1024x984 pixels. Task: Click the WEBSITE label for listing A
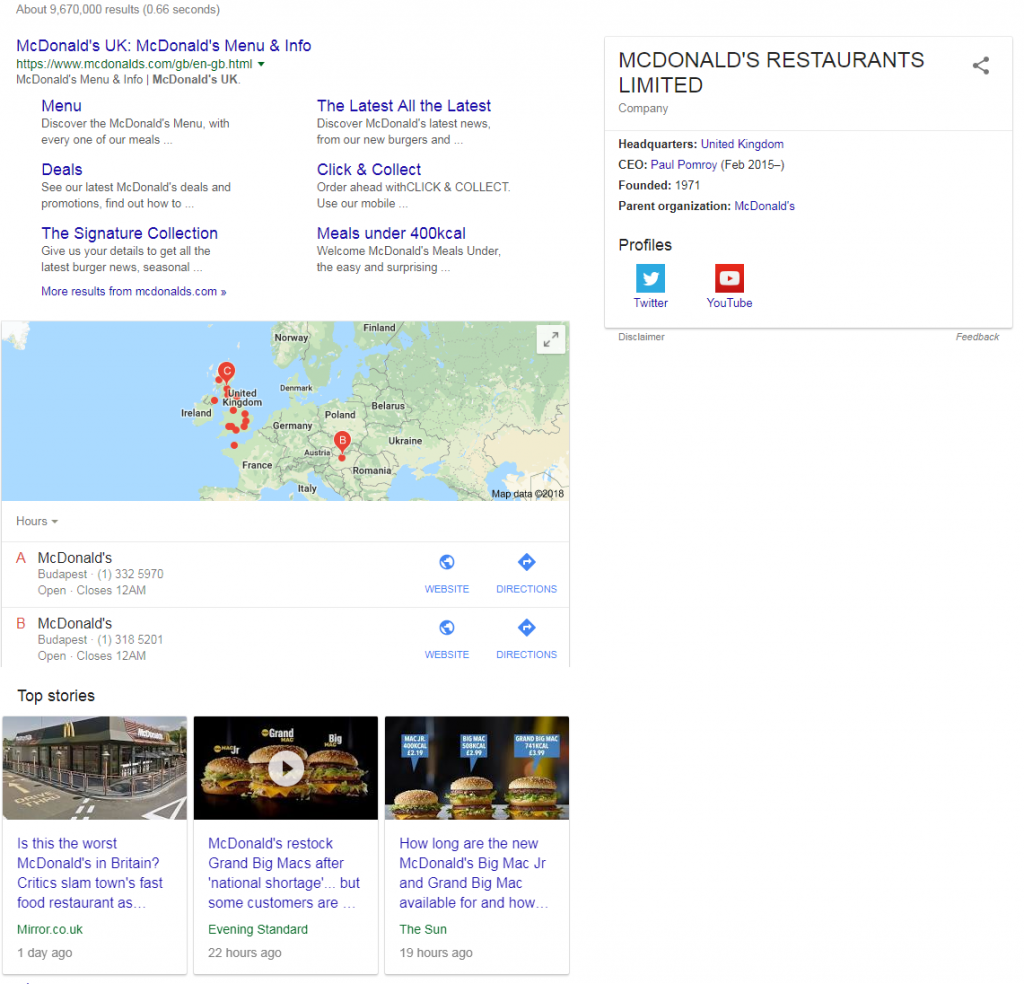(447, 589)
